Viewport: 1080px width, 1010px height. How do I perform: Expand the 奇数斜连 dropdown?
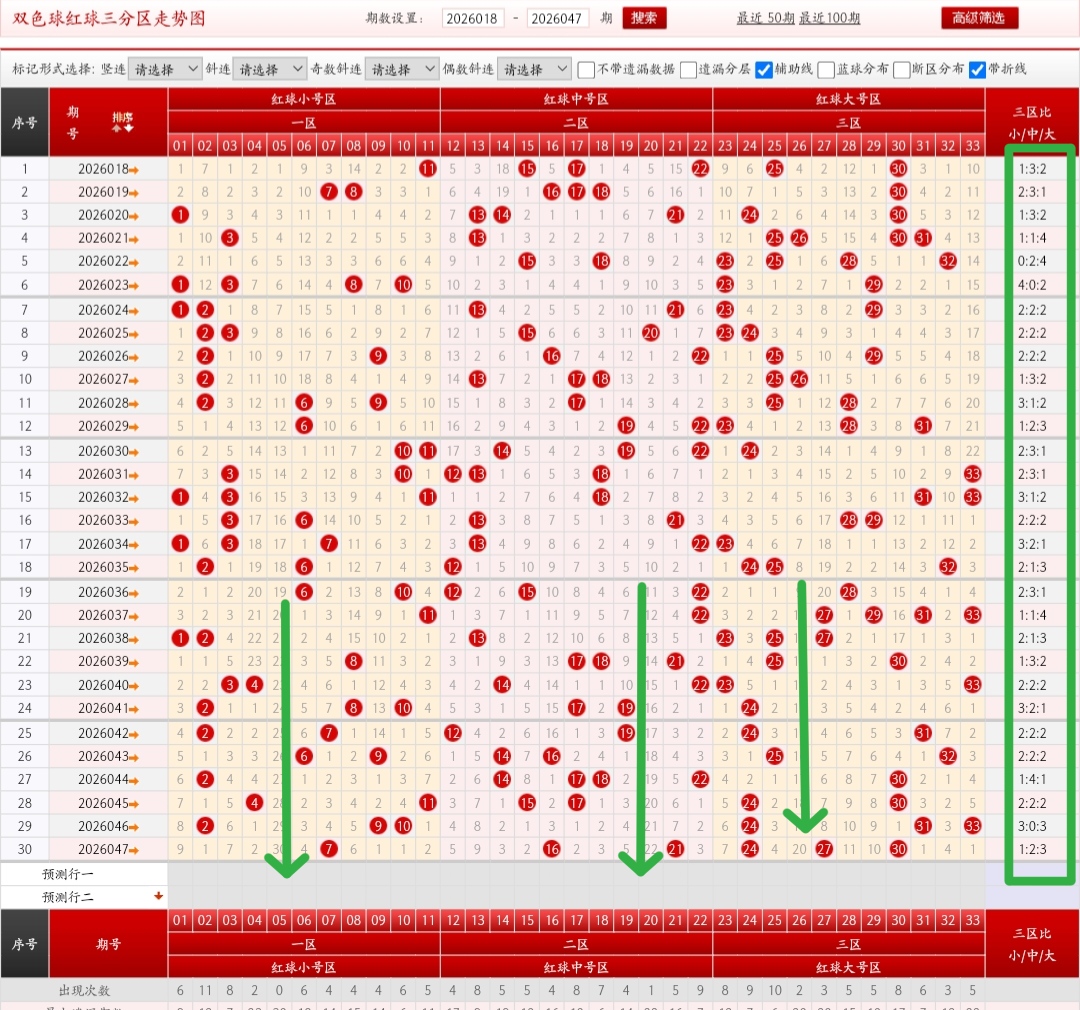click(401, 69)
